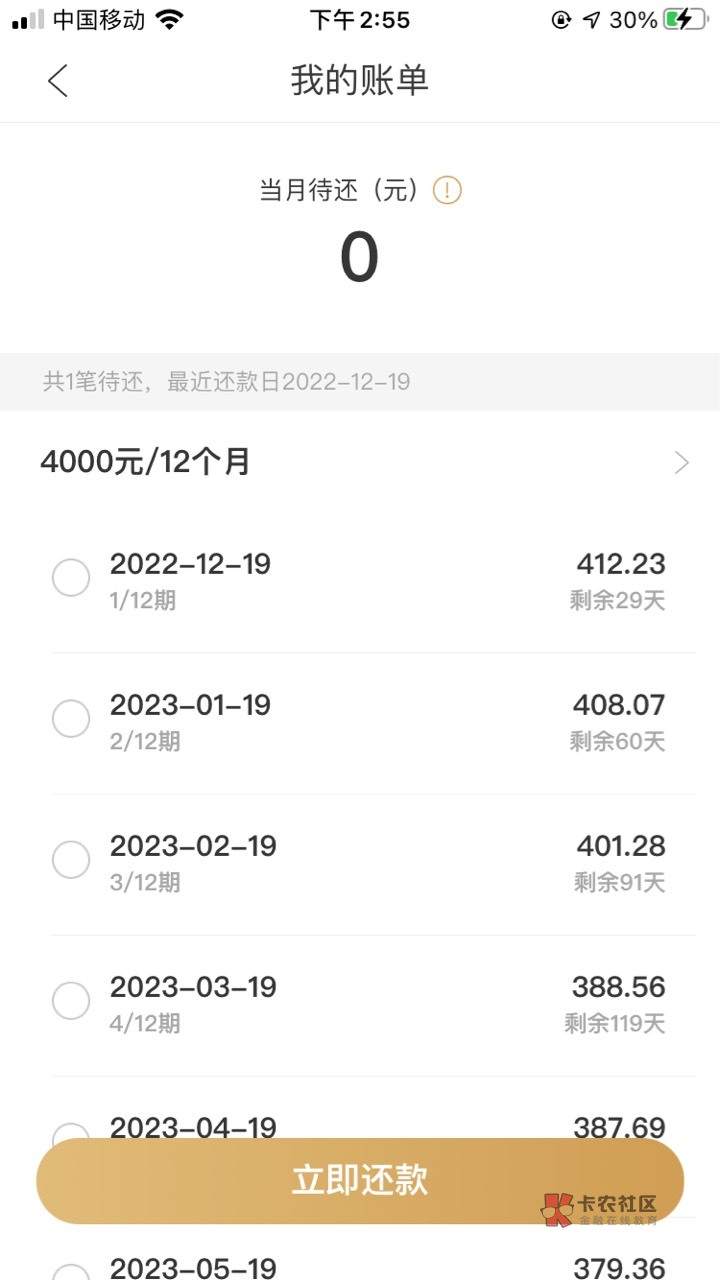
Task: Tap the Wi-Fi status icon
Action: (x=170, y=20)
